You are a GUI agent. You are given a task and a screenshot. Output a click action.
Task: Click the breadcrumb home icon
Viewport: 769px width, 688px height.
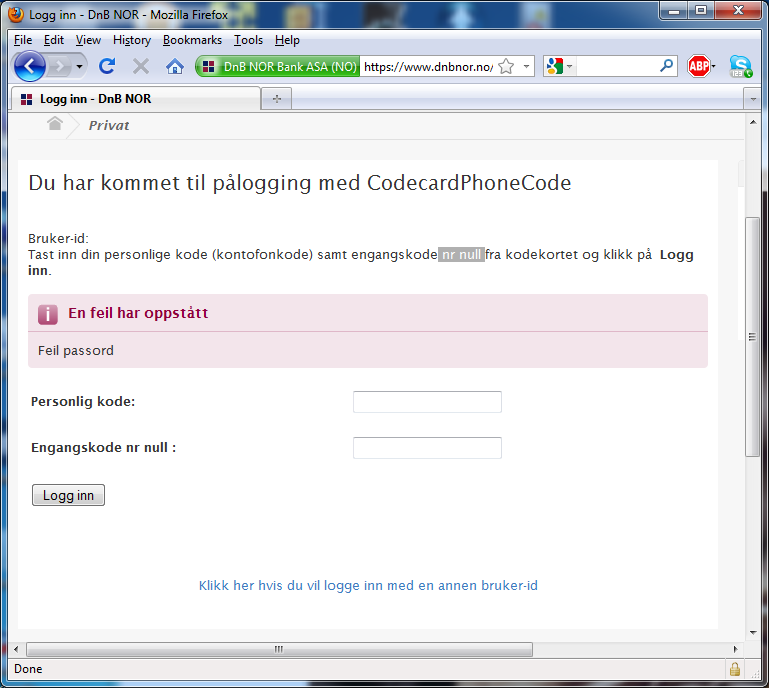click(x=55, y=124)
